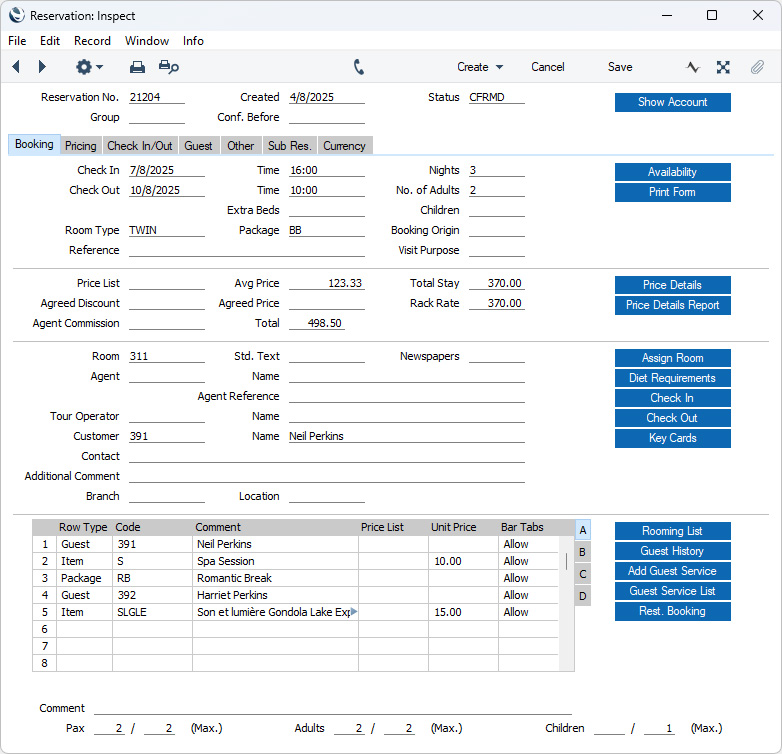The image size is (782, 754).
Task: Switch to the Guest tab
Action: coord(198,146)
